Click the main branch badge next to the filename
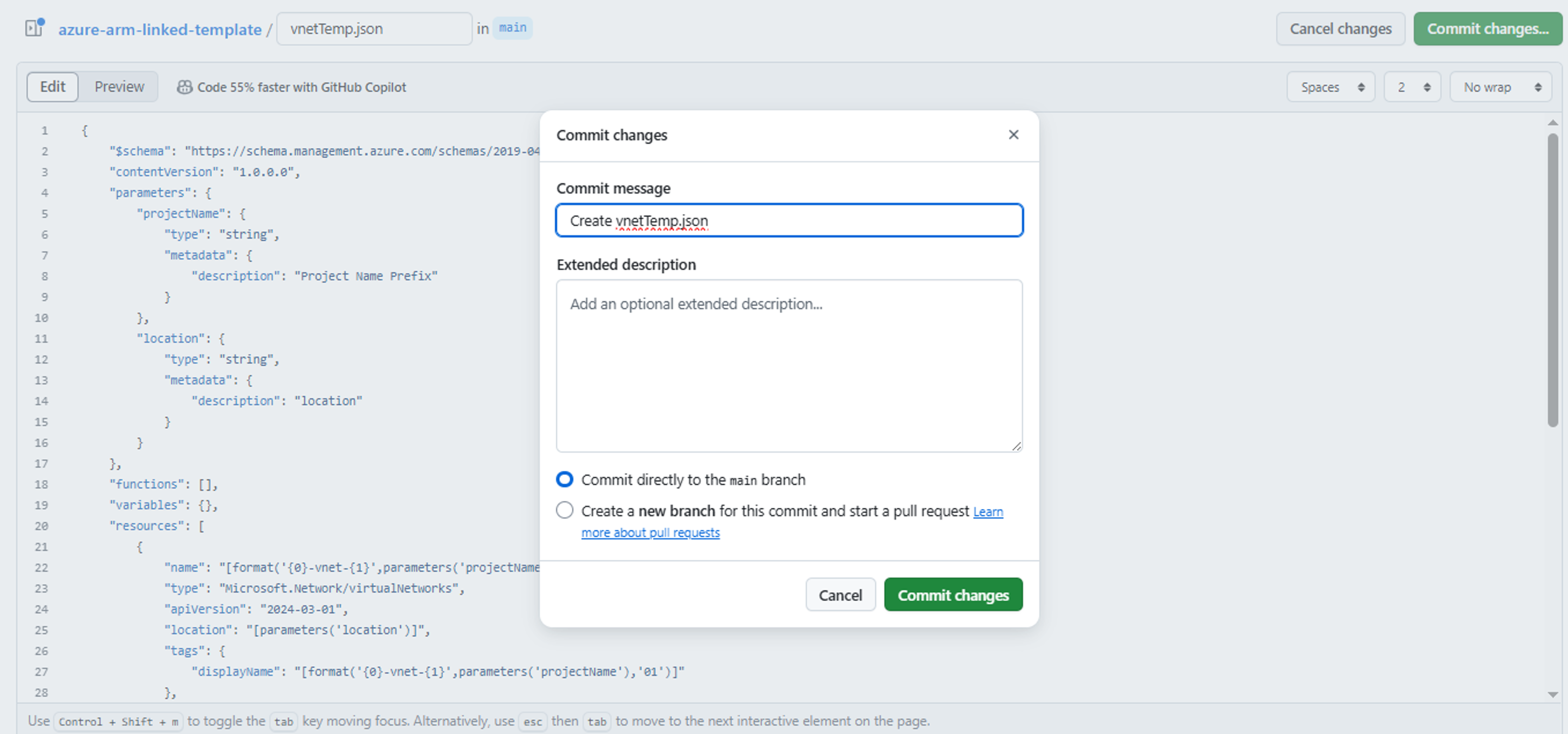 click(512, 27)
